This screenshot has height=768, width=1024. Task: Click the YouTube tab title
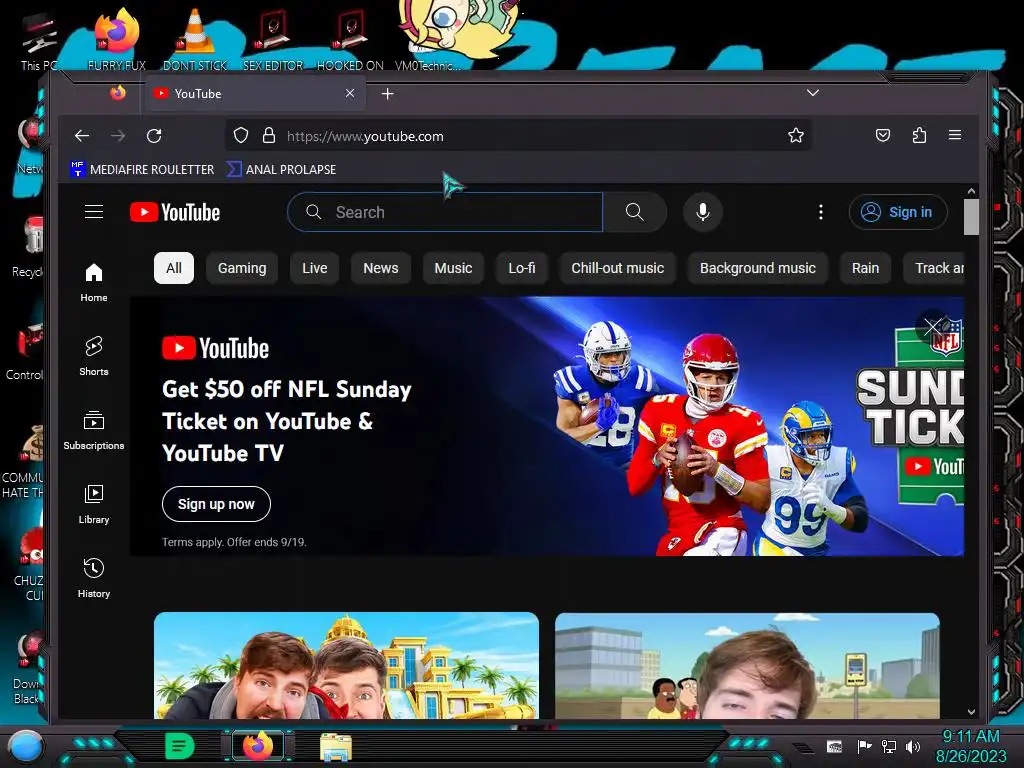[x=198, y=93]
